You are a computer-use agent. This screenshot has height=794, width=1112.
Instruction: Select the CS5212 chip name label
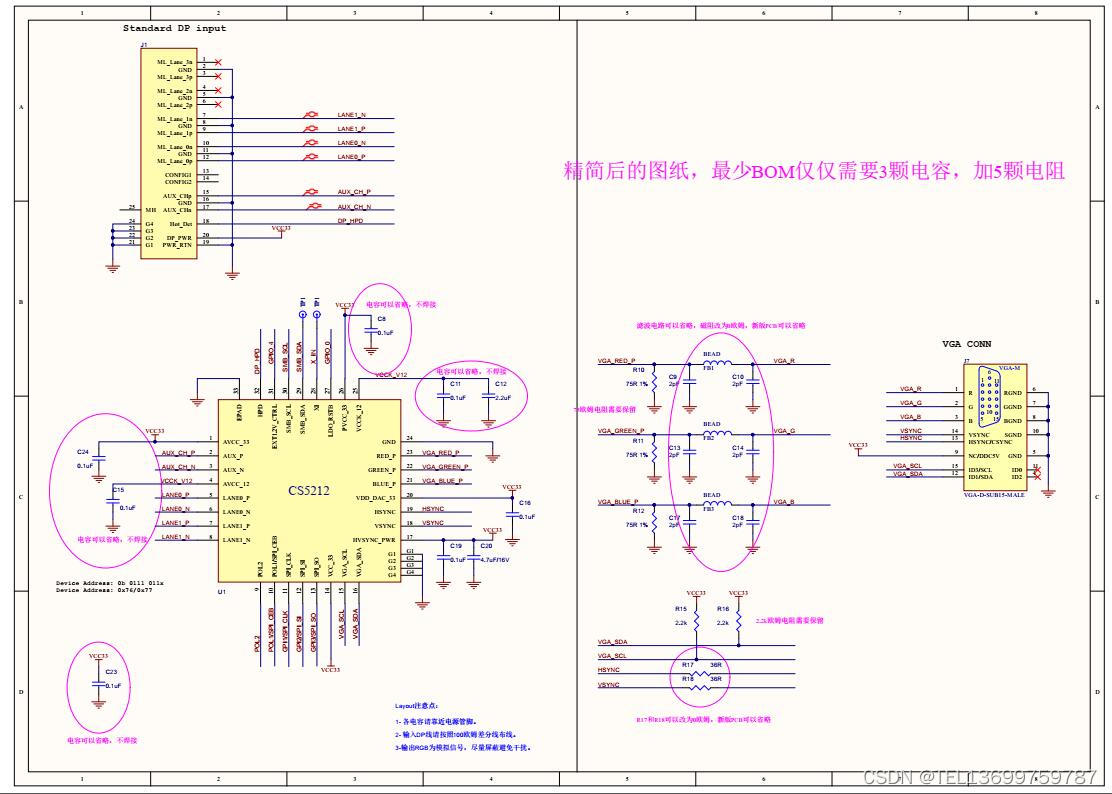coord(308,491)
